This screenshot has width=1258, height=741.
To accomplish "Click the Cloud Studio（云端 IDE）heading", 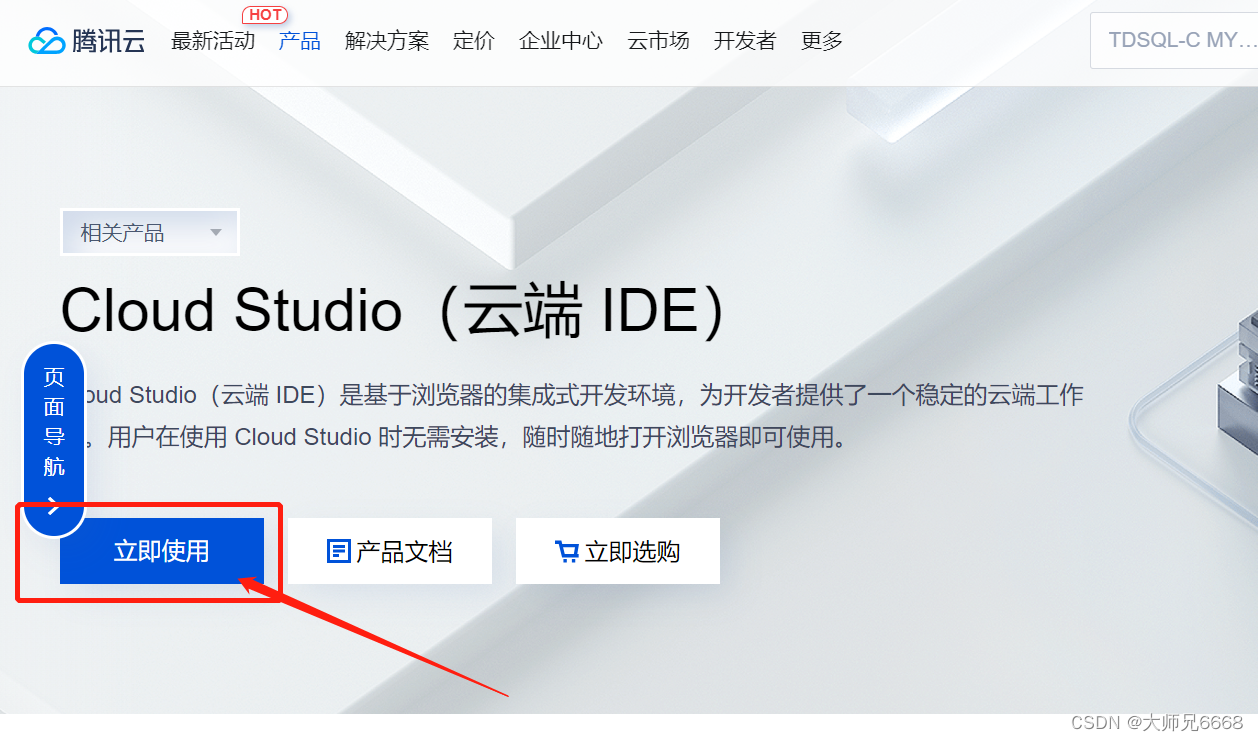I will pyautogui.click(x=393, y=311).
